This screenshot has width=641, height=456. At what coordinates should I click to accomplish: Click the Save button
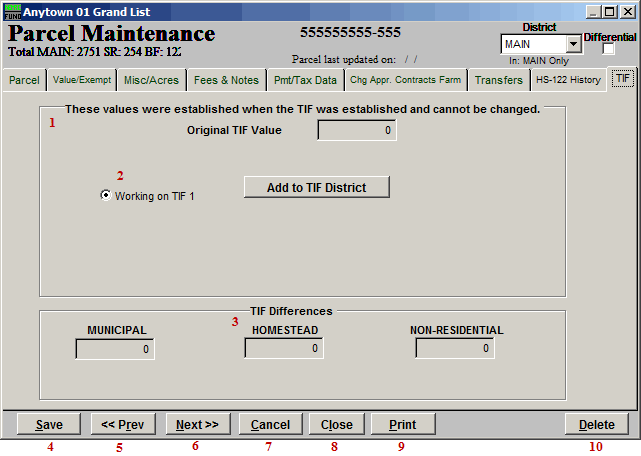point(49,425)
